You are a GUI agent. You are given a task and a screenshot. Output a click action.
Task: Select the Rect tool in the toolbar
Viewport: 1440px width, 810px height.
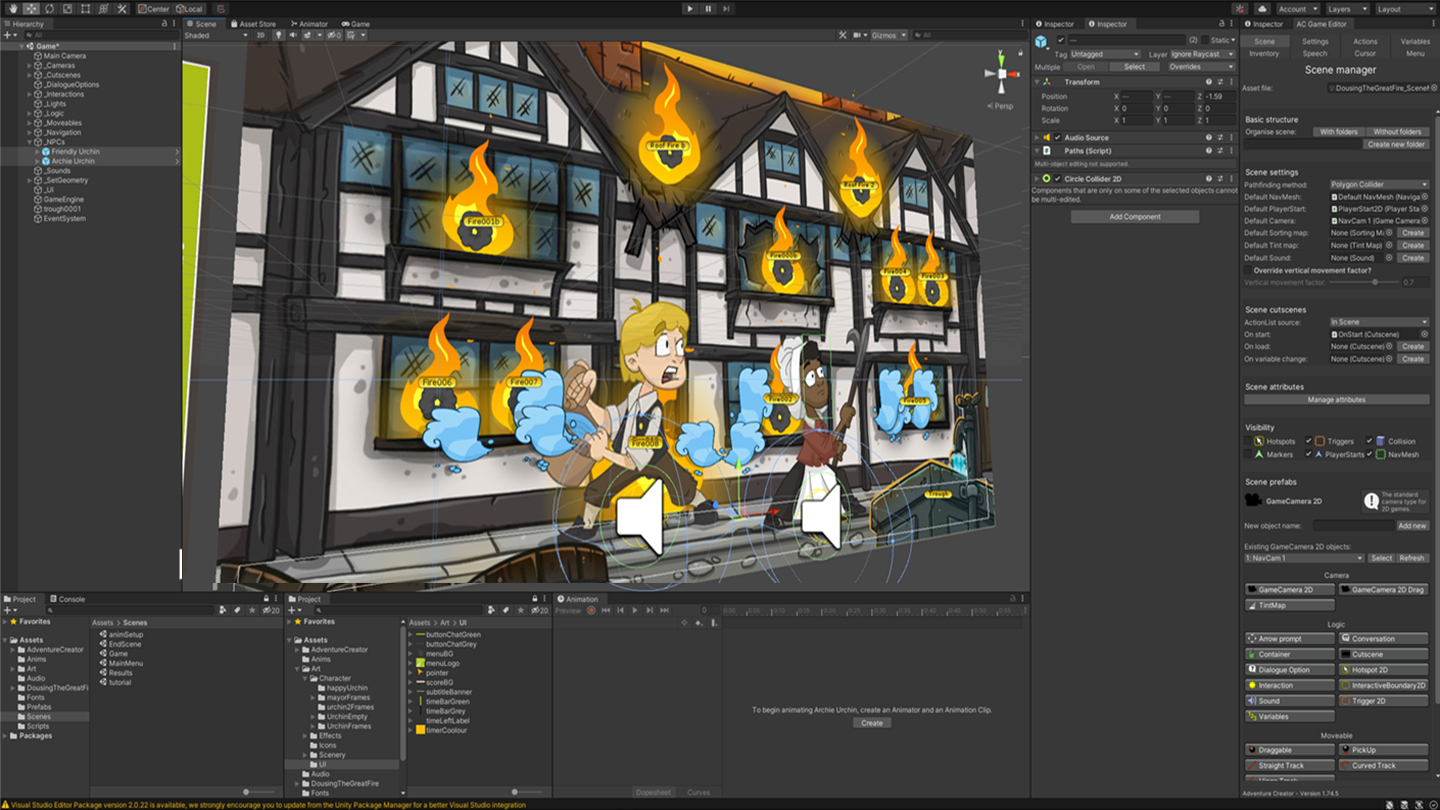tap(85, 8)
